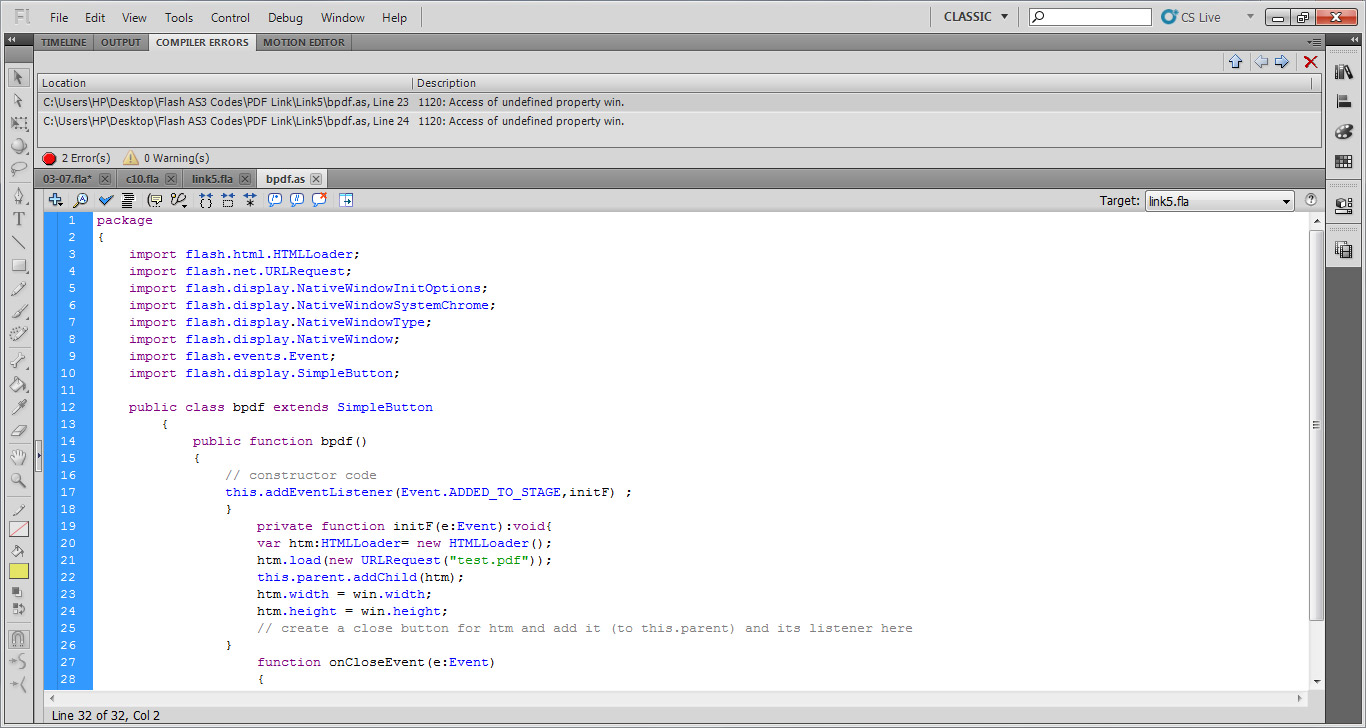This screenshot has height=728, width=1366.
Task: Click Apply Block Comment icon
Action: 275,200
